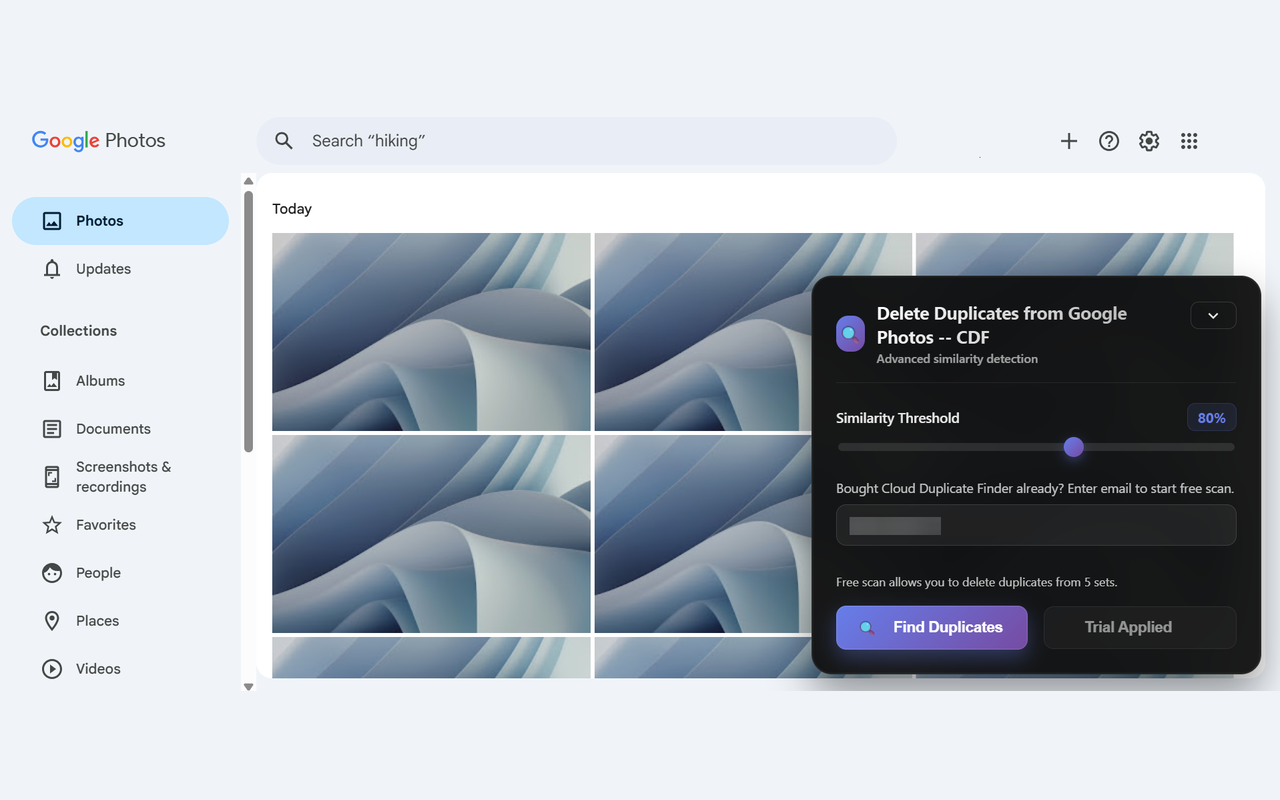Click the search magnifier icon
Image resolution: width=1280 pixels, height=800 pixels.
(284, 141)
